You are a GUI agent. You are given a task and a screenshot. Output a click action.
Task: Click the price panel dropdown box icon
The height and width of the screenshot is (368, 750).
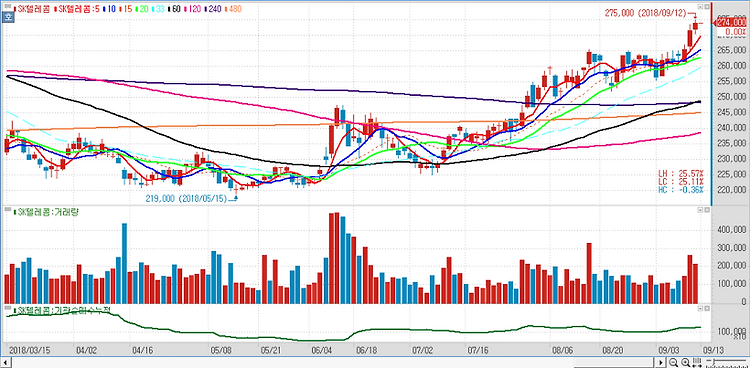click(x=700, y=7)
